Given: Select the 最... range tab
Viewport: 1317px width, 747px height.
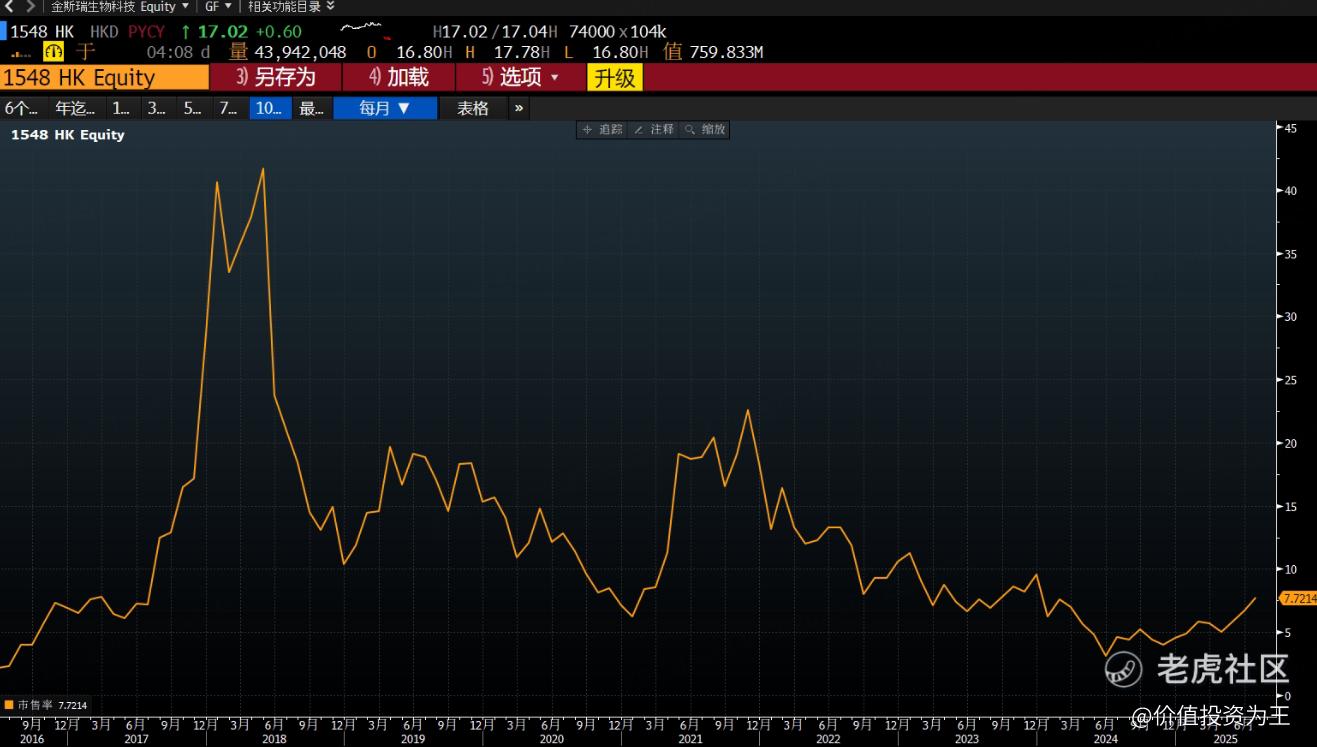Looking at the screenshot, I should pyautogui.click(x=312, y=108).
